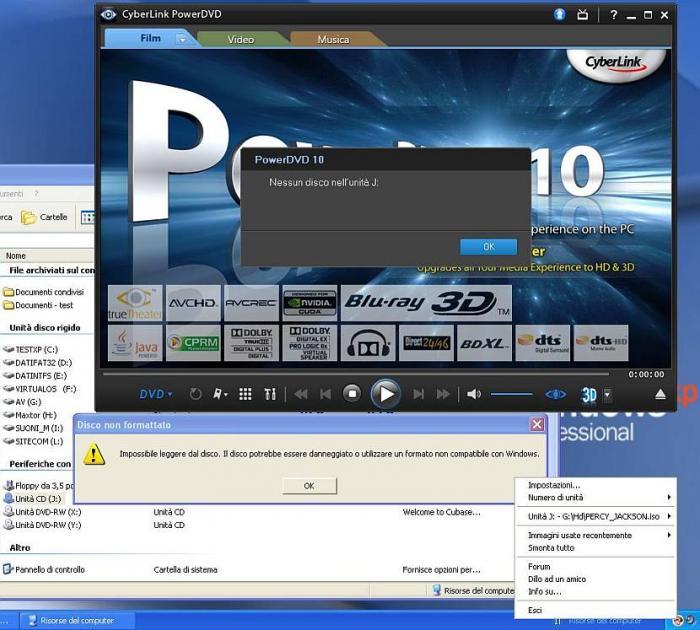Click the CyberLink logo badge
Image resolution: width=700 pixels, height=630 pixels.
pos(616,64)
